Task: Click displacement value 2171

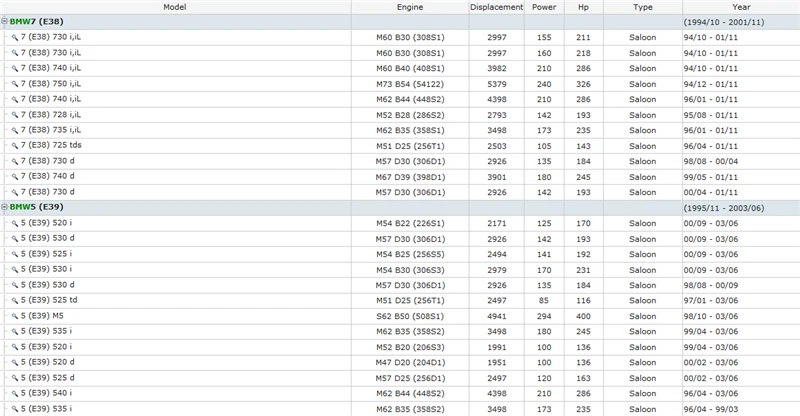Action: coord(496,223)
